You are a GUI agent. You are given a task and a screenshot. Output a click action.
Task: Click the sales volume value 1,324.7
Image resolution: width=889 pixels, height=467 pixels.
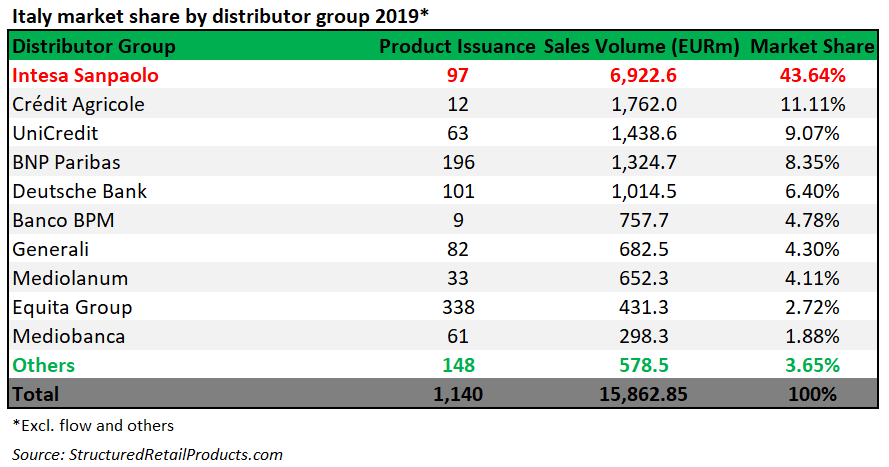[x=644, y=163]
